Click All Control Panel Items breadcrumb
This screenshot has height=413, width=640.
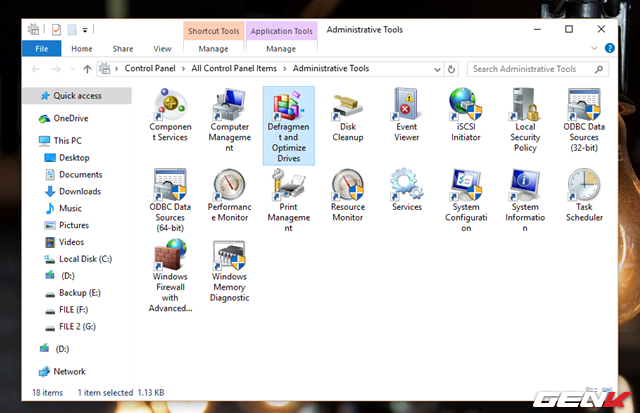pos(234,69)
